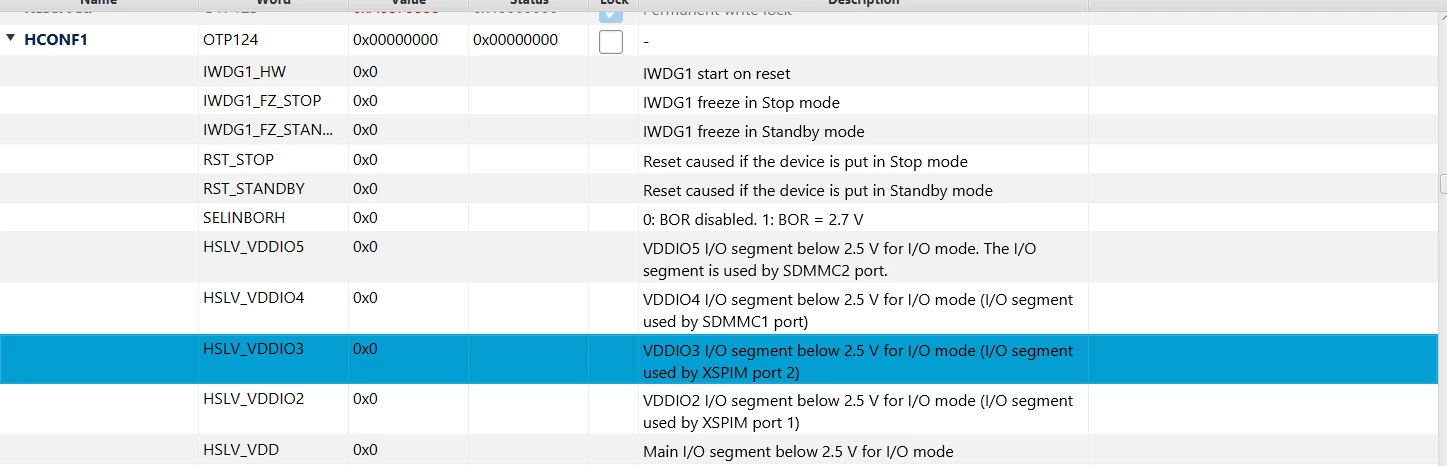Collapse the HCONF1 tree row
The image size is (1447, 466).
[11, 40]
